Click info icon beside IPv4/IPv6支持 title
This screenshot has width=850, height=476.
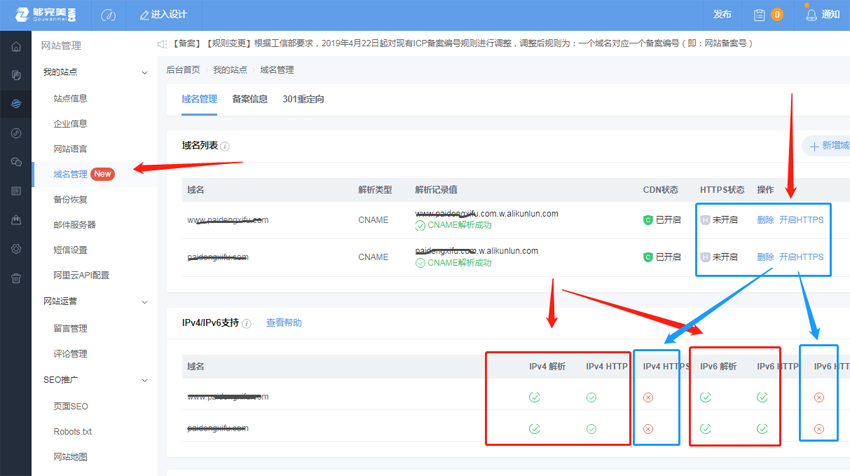247,324
